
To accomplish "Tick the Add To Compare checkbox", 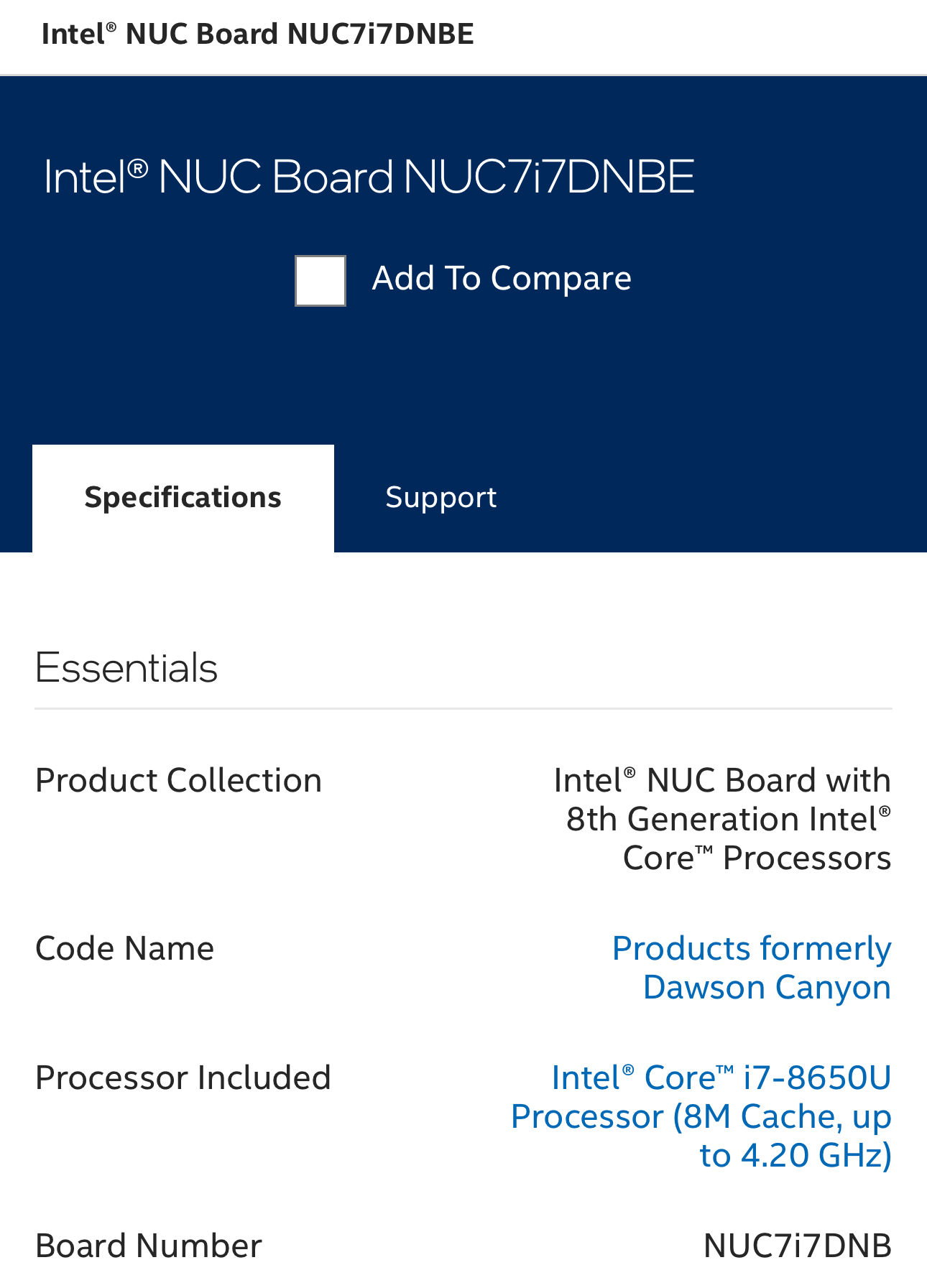I will coord(320,281).
